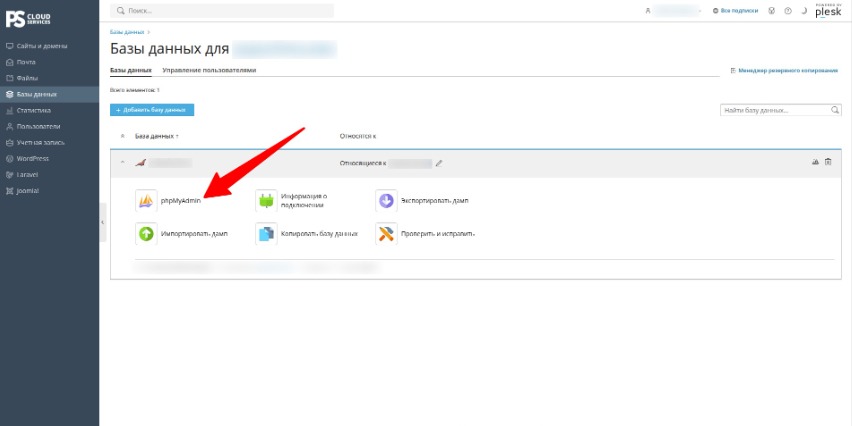Open Laravel in sidebar

tap(49, 175)
